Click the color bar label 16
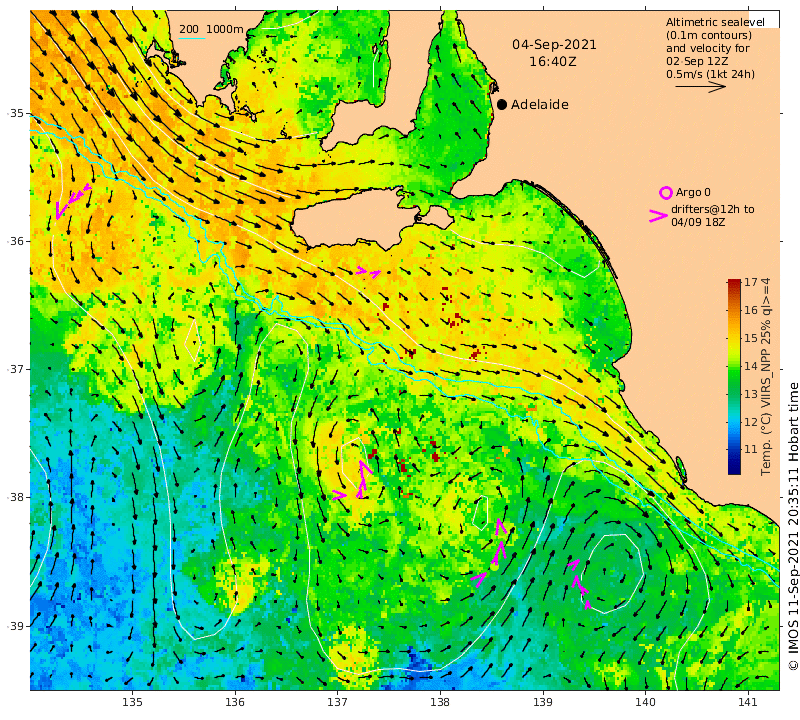Viewport: 800px width, 720px height. [751, 310]
